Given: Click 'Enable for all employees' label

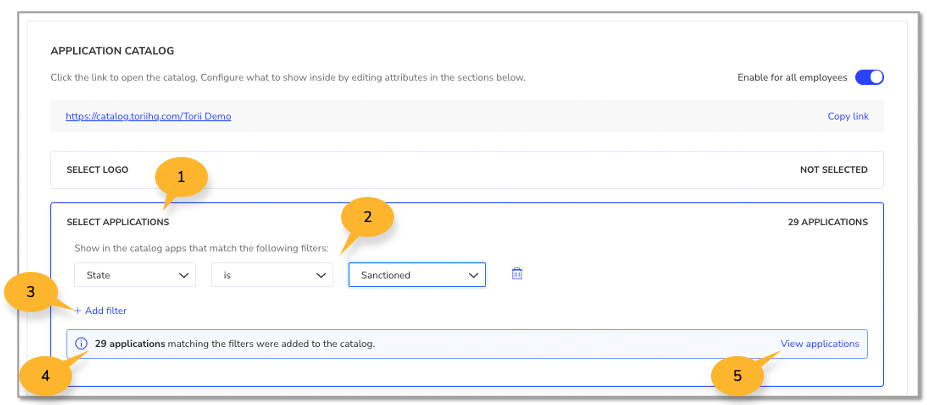Looking at the screenshot, I should tap(792, 77).
